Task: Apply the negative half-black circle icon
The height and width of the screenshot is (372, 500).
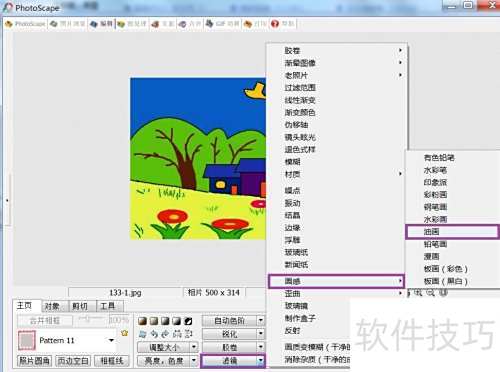Action: pyautogui.click(x=188, y=321)
